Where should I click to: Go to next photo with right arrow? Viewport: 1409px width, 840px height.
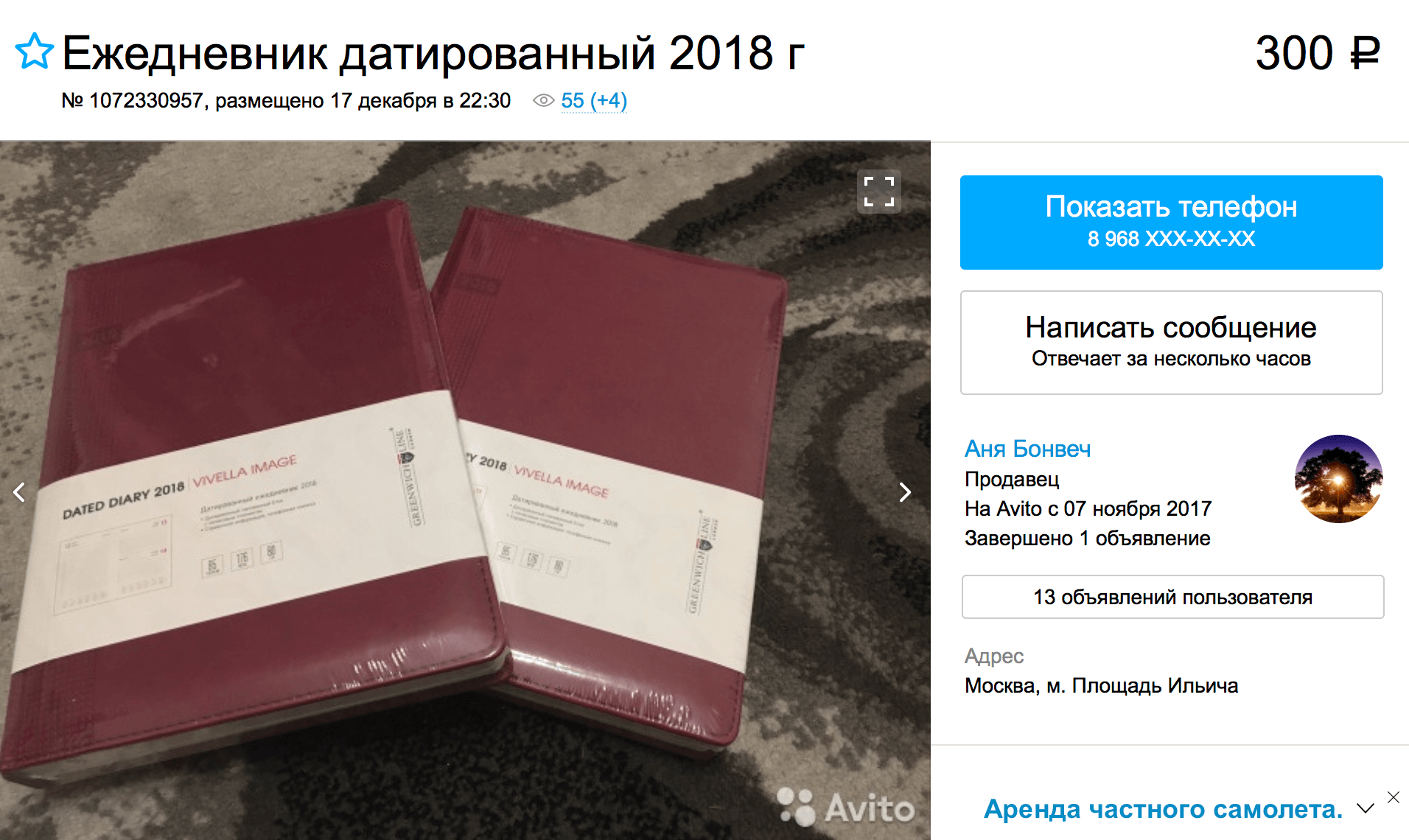click(905, 491)
